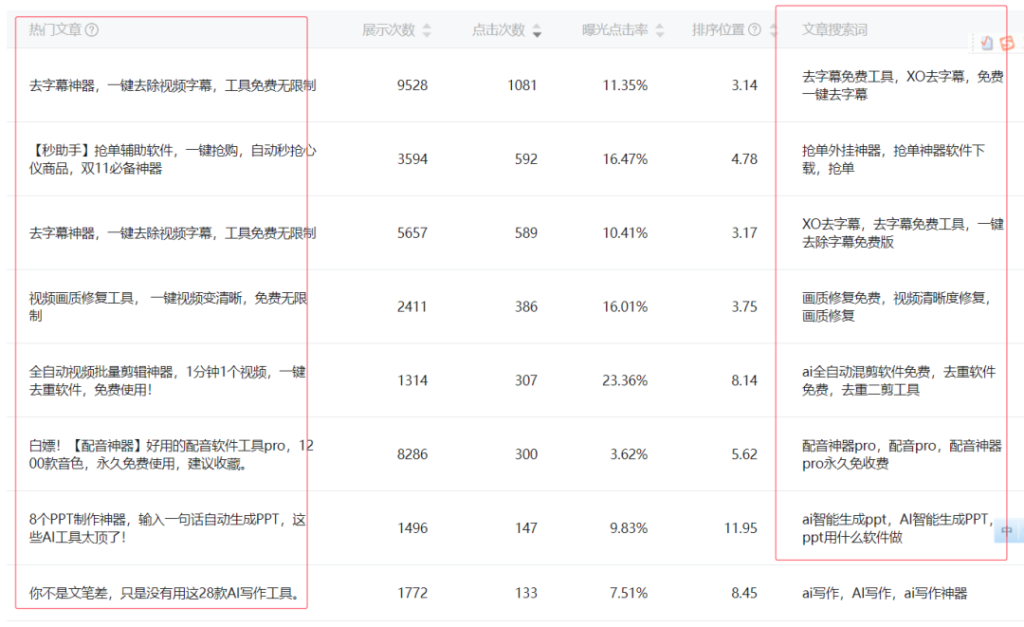
Task: Click the 配音神器pro search terms cell
Action: click(x=901, y=454)
